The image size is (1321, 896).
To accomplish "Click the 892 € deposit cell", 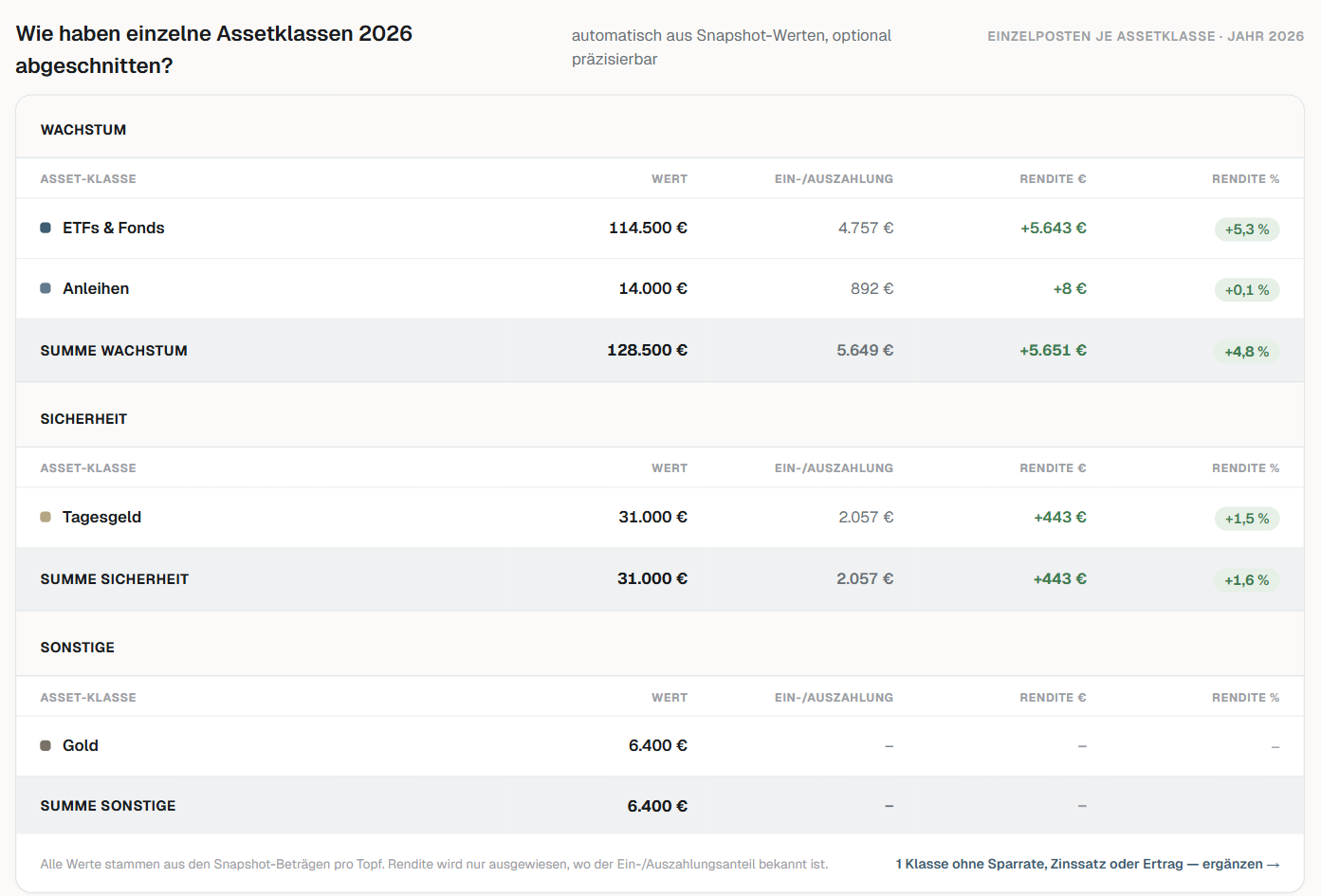I will click(x=872, y=288).
